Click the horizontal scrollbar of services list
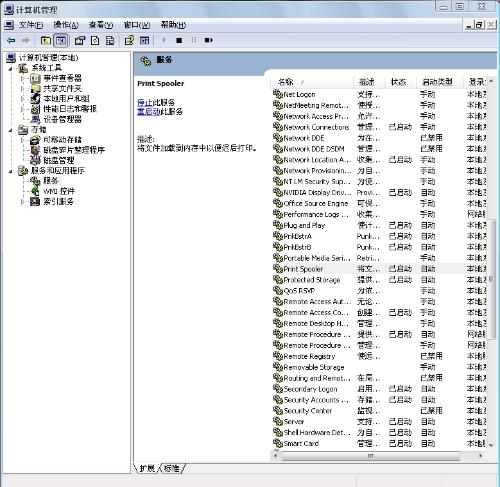 370,456
